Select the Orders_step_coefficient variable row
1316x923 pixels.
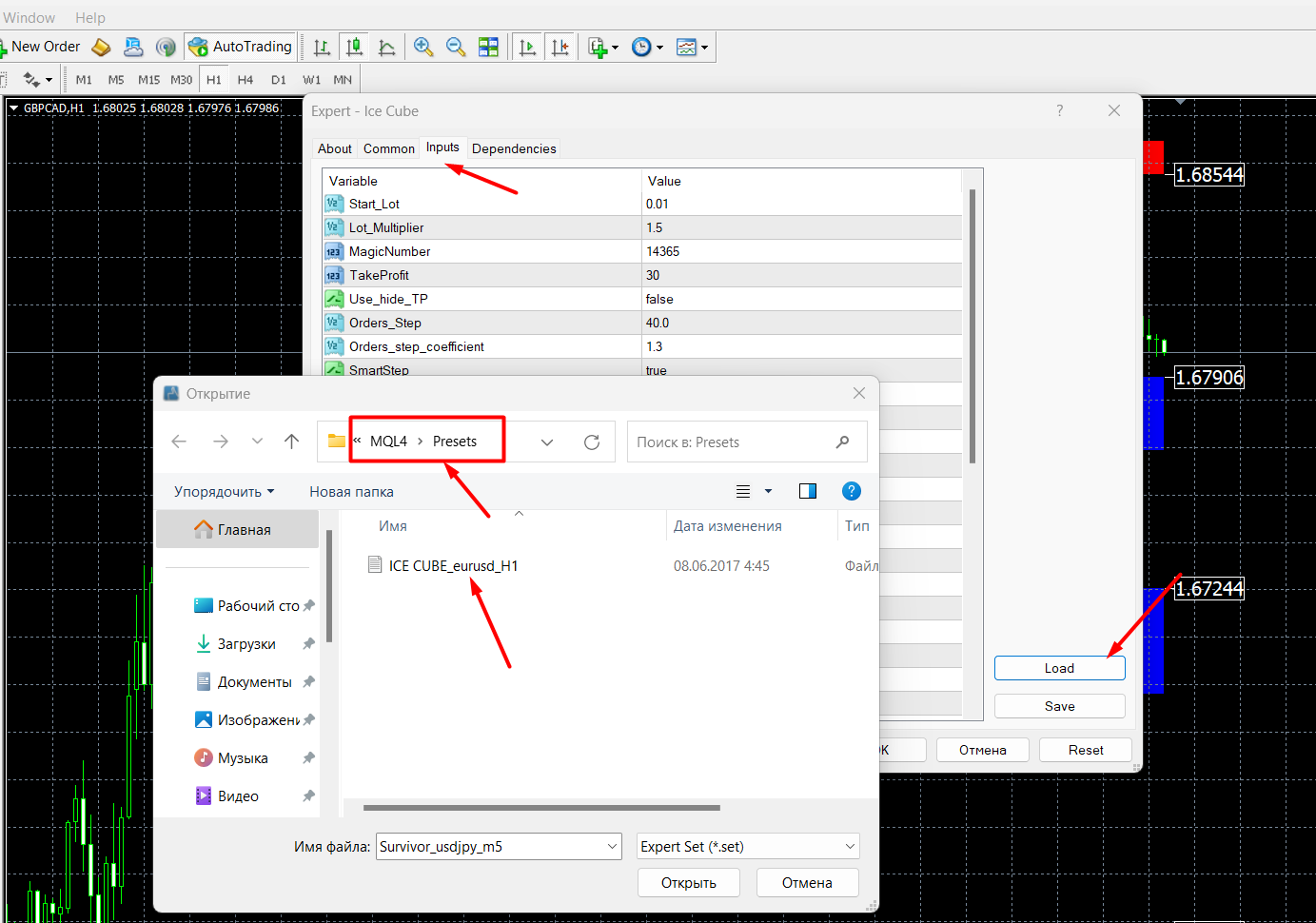(642, 346)
